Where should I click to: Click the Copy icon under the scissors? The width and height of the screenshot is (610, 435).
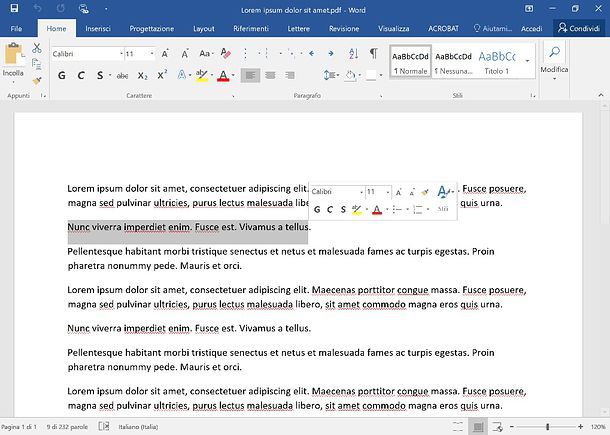tap(37, 64)
